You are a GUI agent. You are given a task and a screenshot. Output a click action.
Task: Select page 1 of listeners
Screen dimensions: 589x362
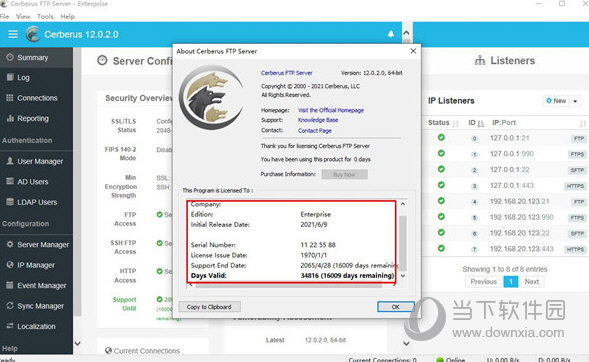click(x=511, y=282)
